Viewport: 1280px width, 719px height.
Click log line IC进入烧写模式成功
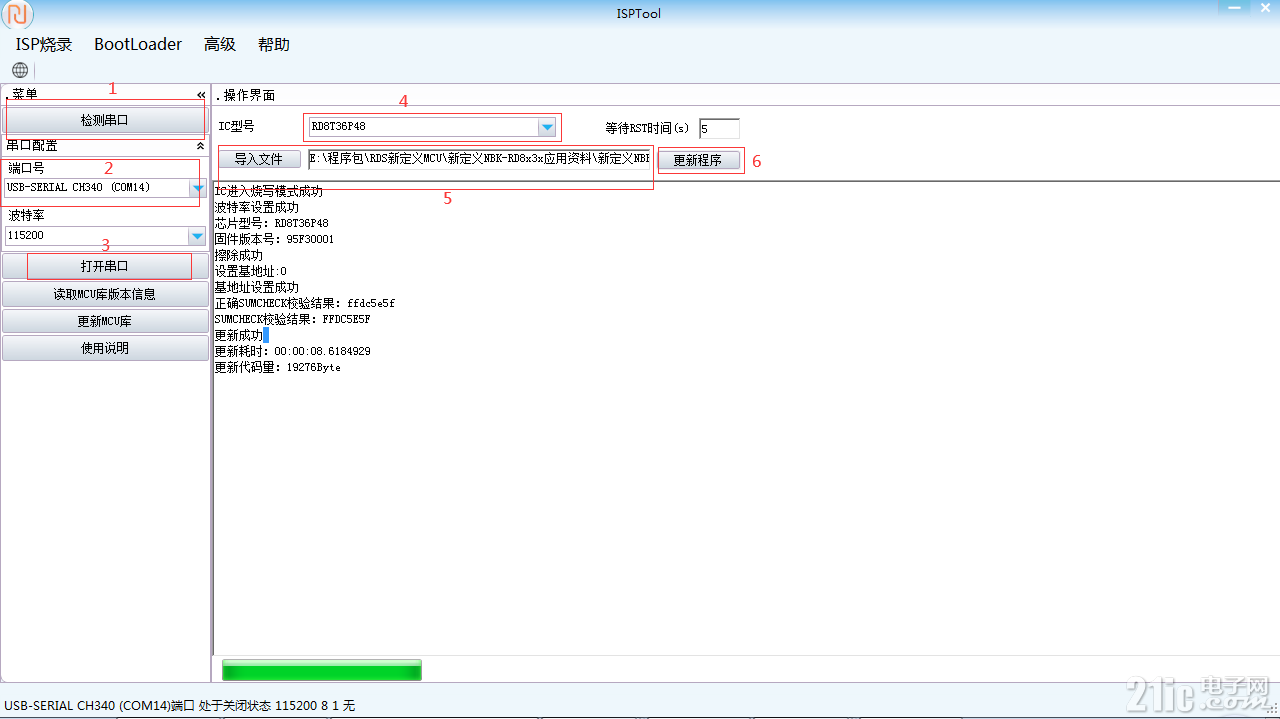point(268,191)
